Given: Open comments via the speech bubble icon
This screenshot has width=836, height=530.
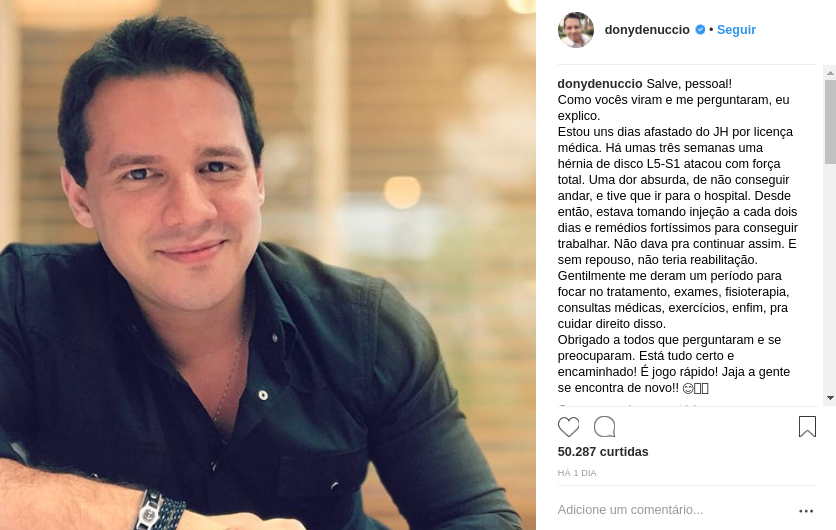Looking at the screenshot, I should 605,427.
